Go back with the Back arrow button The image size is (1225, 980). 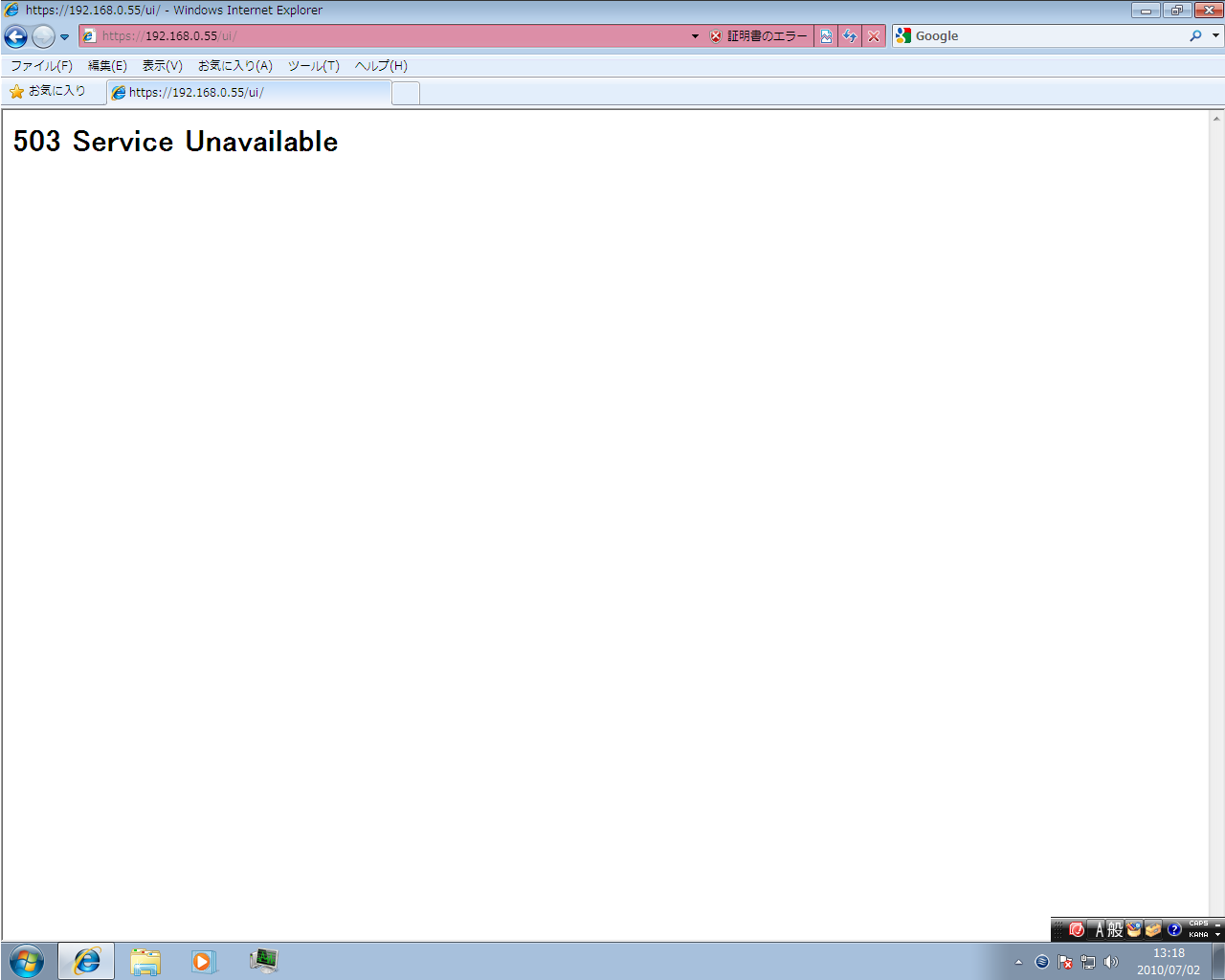(x=15, y=36)
